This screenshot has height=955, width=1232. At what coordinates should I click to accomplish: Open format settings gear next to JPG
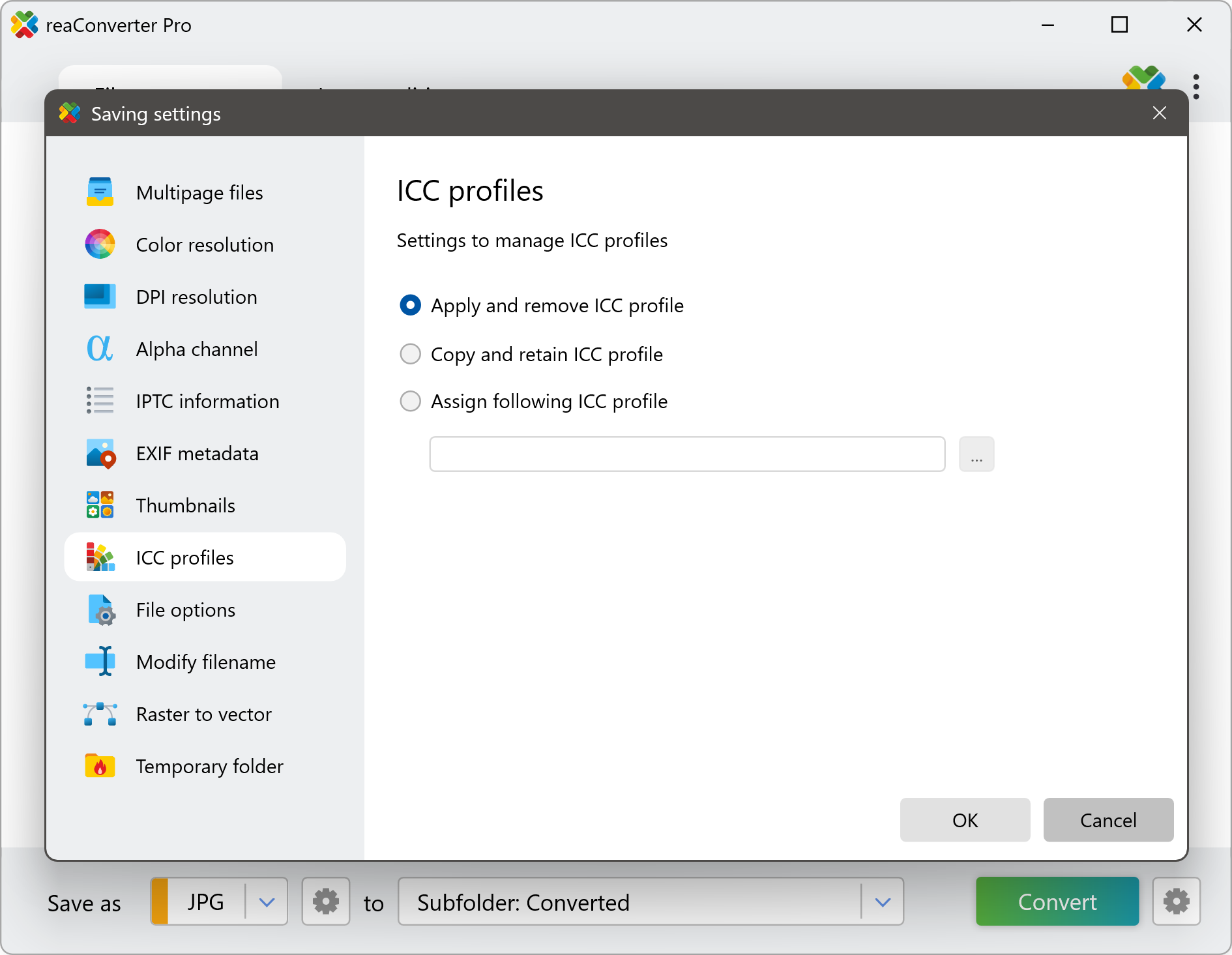coord(325,902)
